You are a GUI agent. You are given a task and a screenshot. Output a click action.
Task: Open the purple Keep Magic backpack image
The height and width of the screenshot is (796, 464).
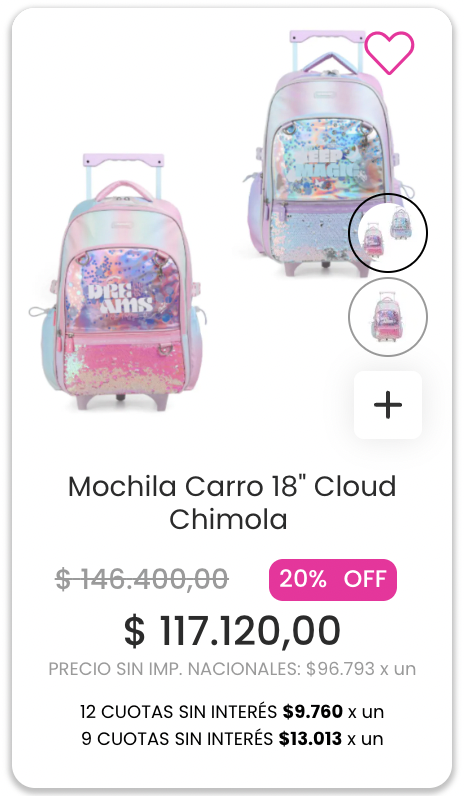[x=325, y=152]
